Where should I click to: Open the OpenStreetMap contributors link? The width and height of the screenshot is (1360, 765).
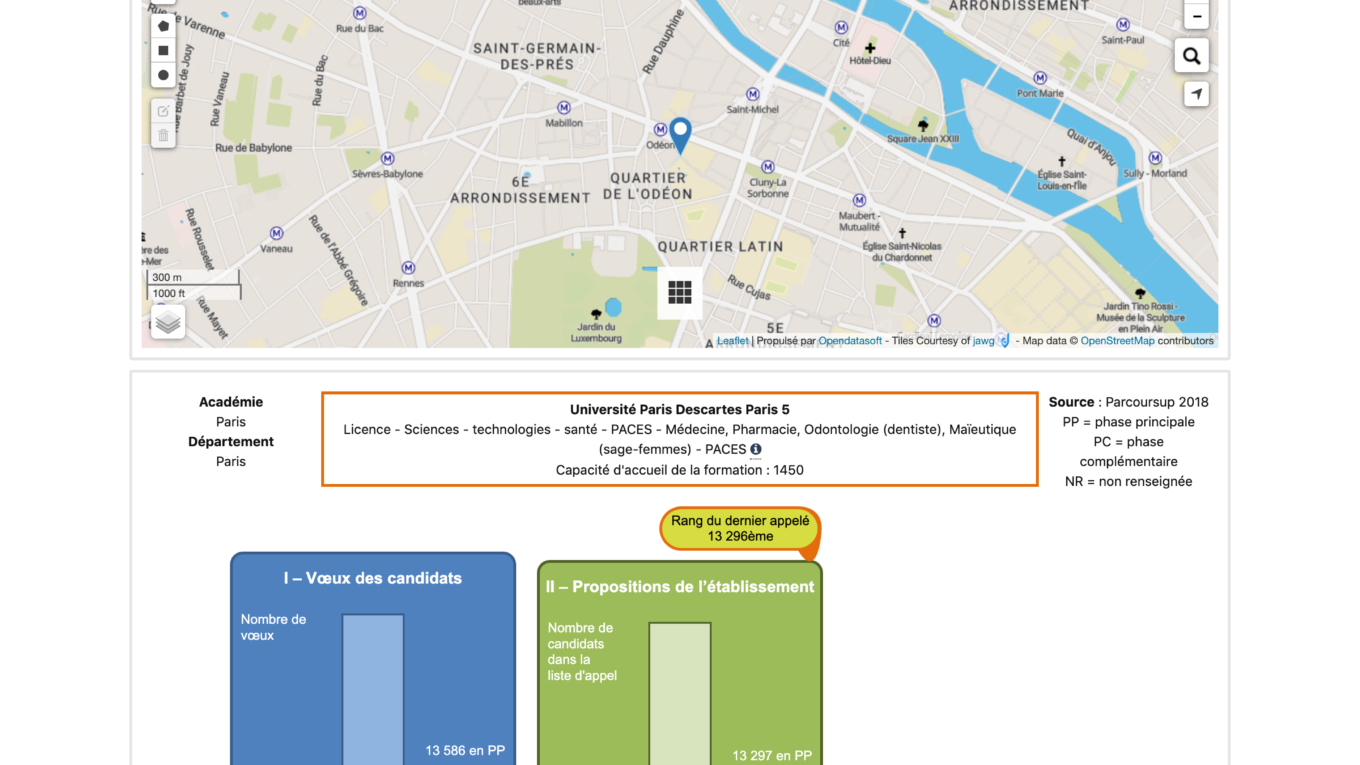[x=1118, y=341]
